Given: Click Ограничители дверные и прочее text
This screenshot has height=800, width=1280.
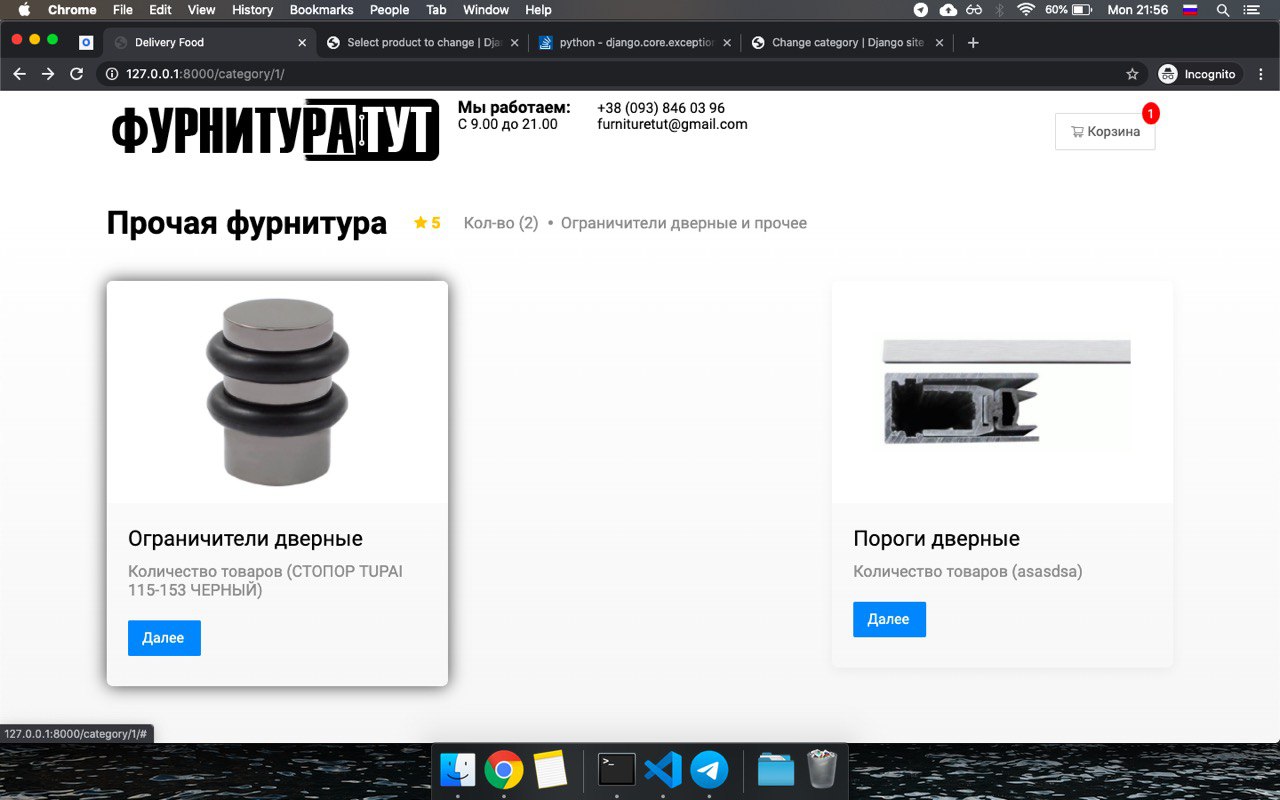Looking at the screenshot, I should pos(684,223).
